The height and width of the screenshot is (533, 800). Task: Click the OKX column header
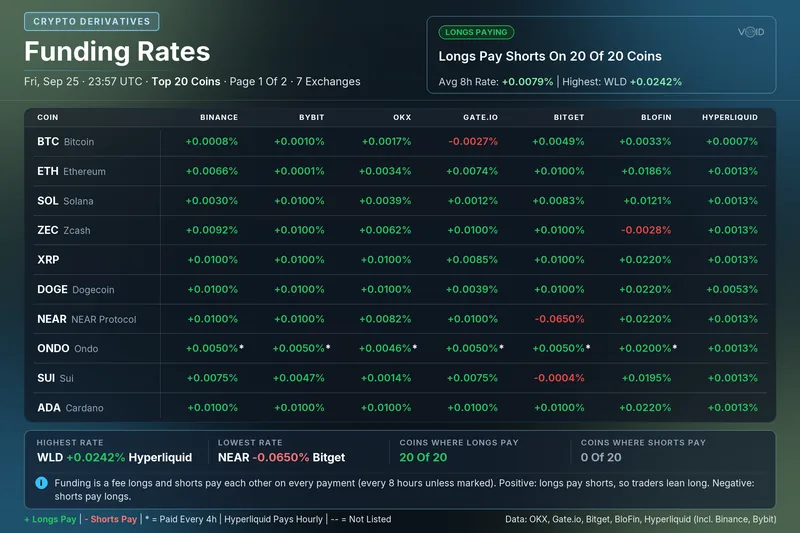point(402,117)
